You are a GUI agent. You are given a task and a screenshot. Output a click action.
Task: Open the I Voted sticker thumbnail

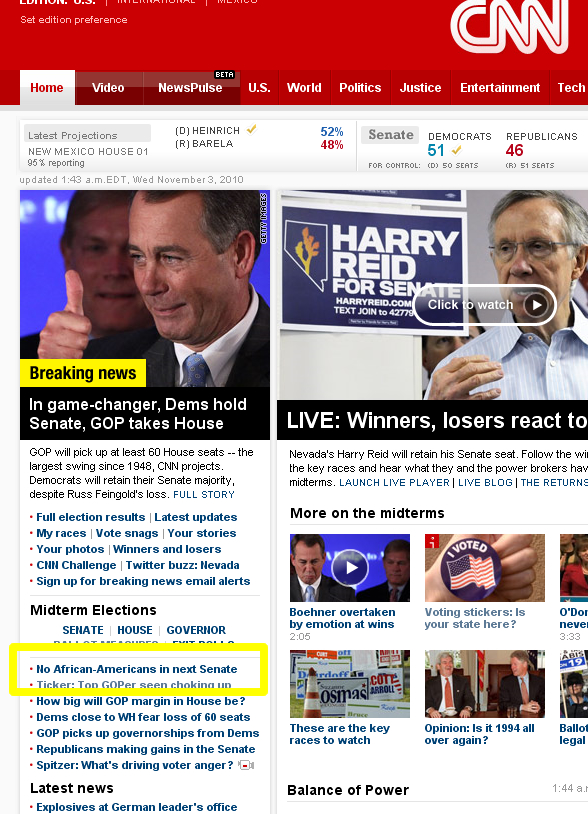485,567
